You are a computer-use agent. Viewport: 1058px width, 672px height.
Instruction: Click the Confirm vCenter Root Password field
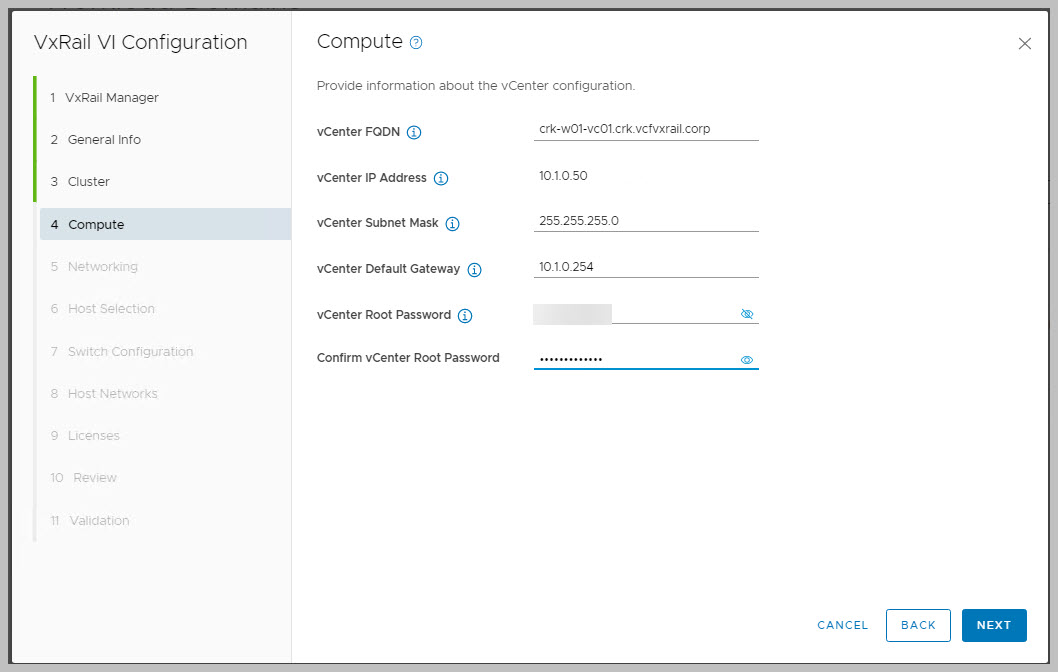635,359
